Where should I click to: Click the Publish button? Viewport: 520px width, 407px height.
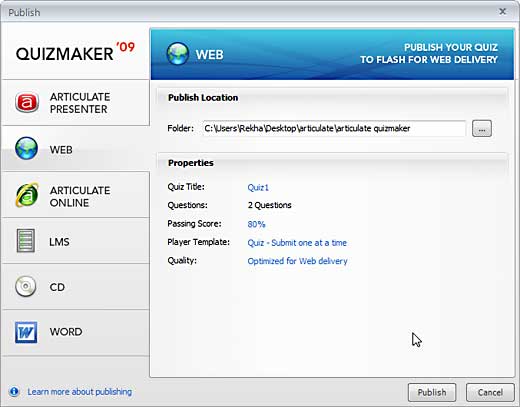coord(432,392)
